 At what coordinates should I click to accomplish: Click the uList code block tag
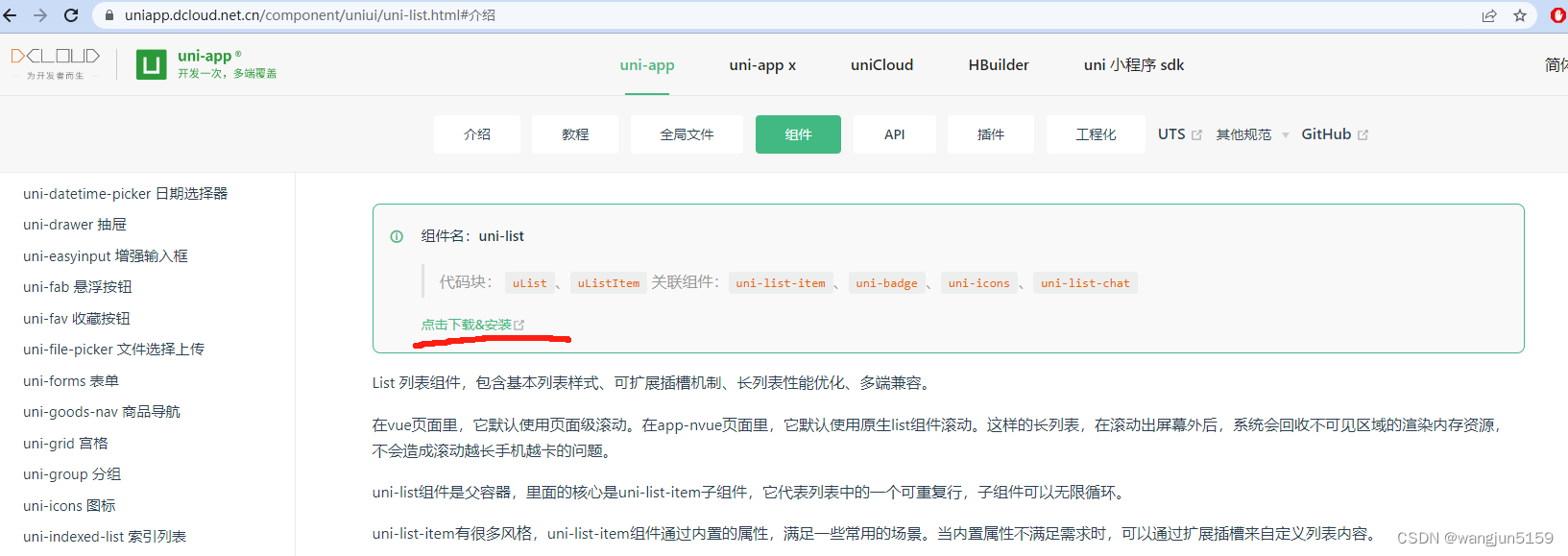529,283
